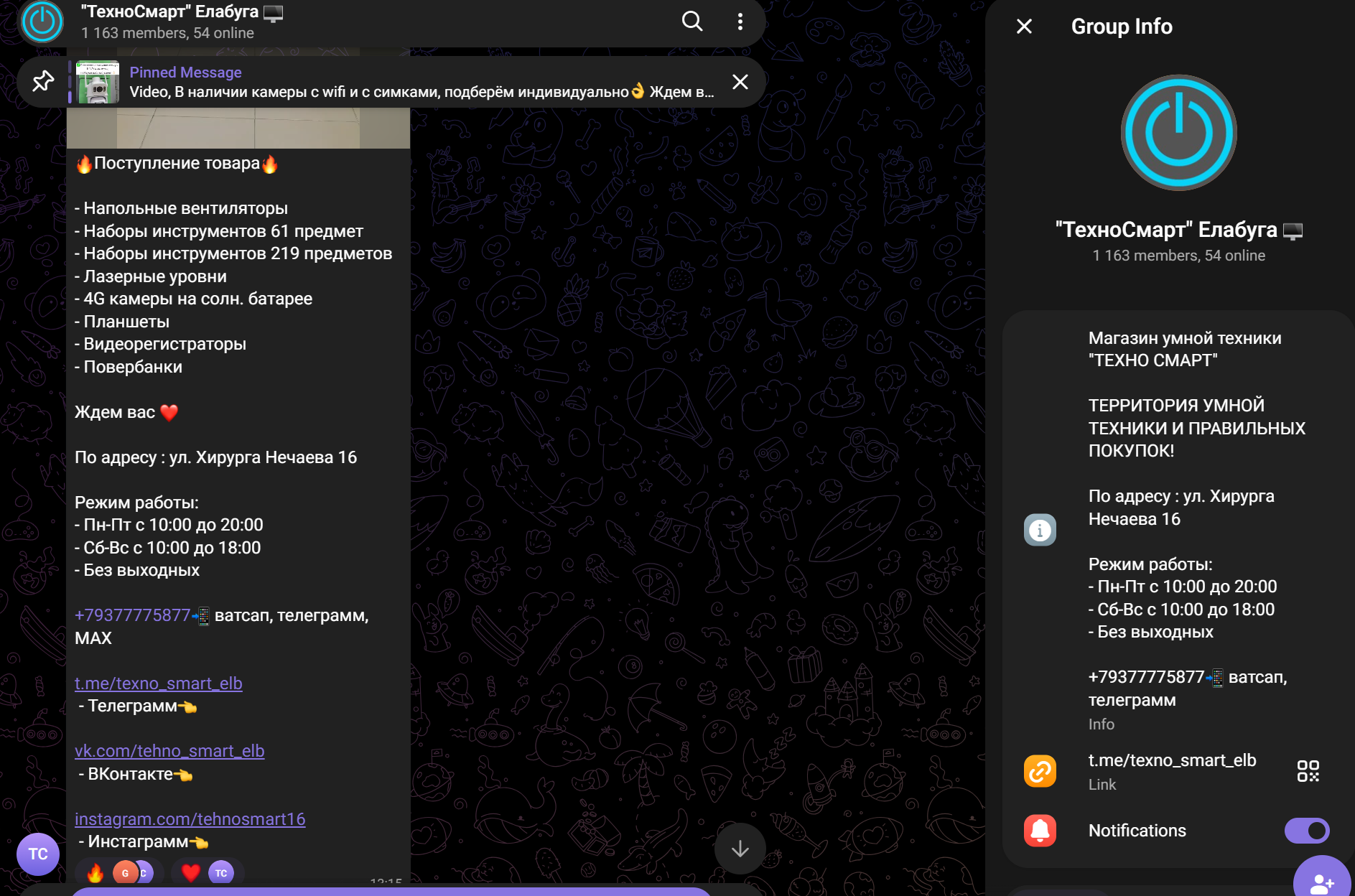Dismiss the pinned message bar
Image resolution: width=1355 pixels, height=896 pixels.
point(740,82)
